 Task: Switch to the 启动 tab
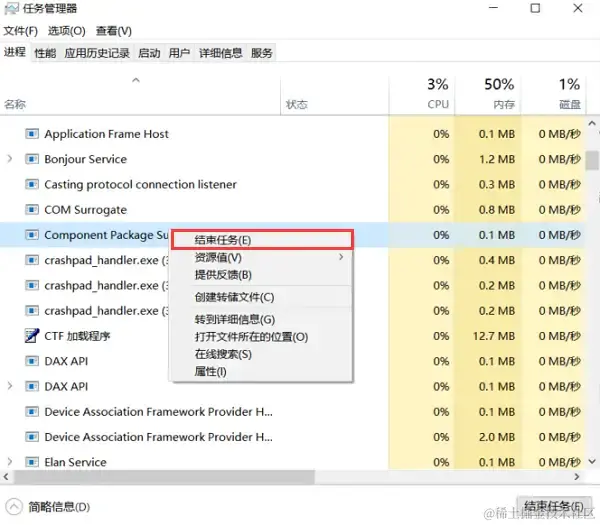click(149, 53)
